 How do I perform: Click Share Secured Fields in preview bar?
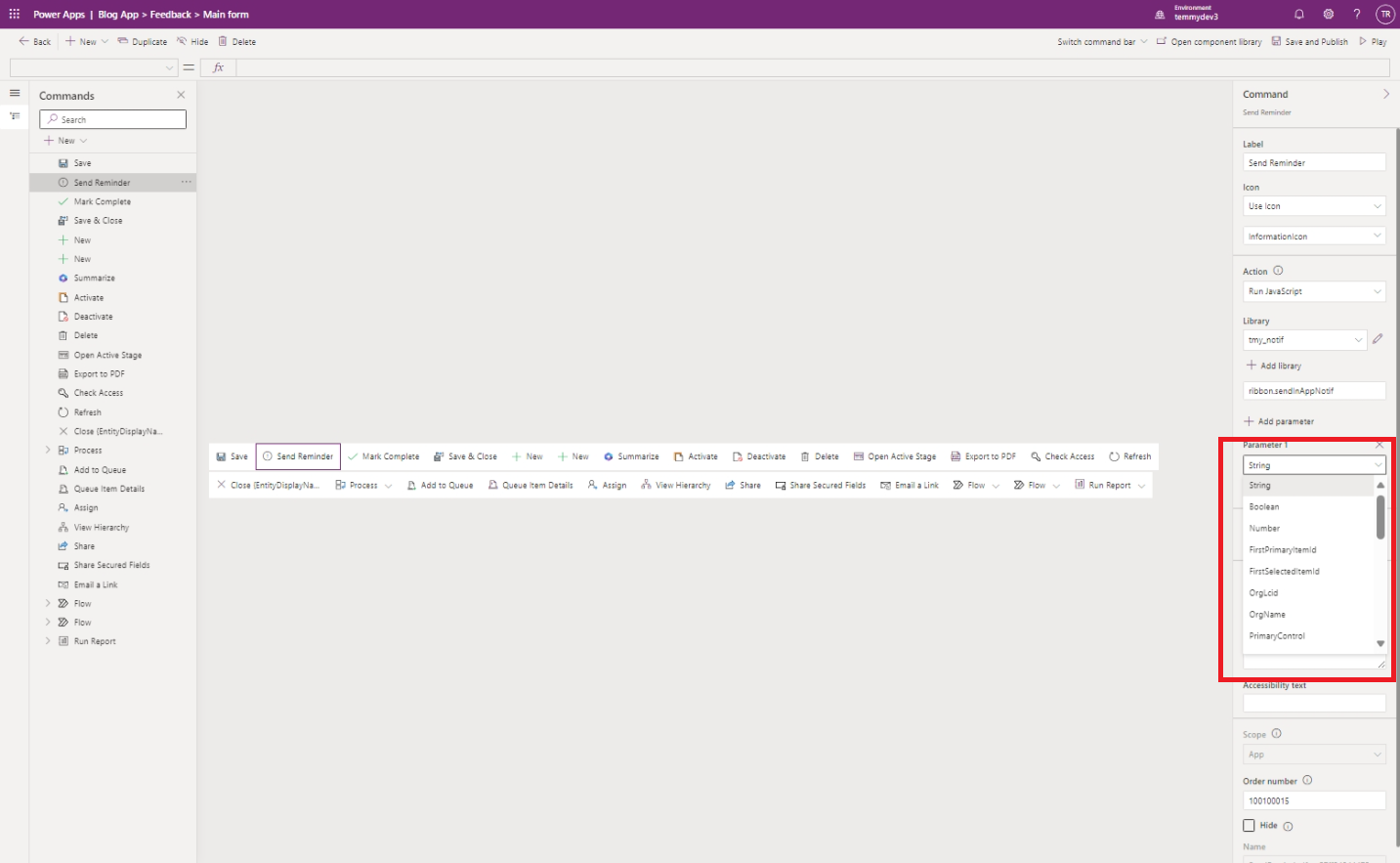[x=821, y=485]
